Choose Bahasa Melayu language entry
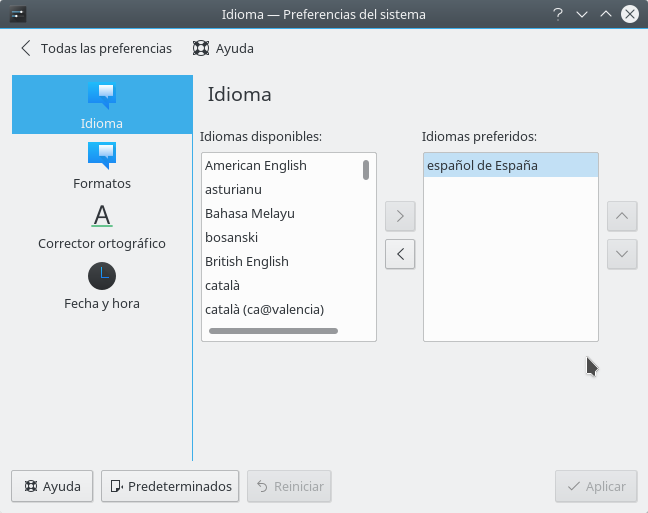 (250, 214)
